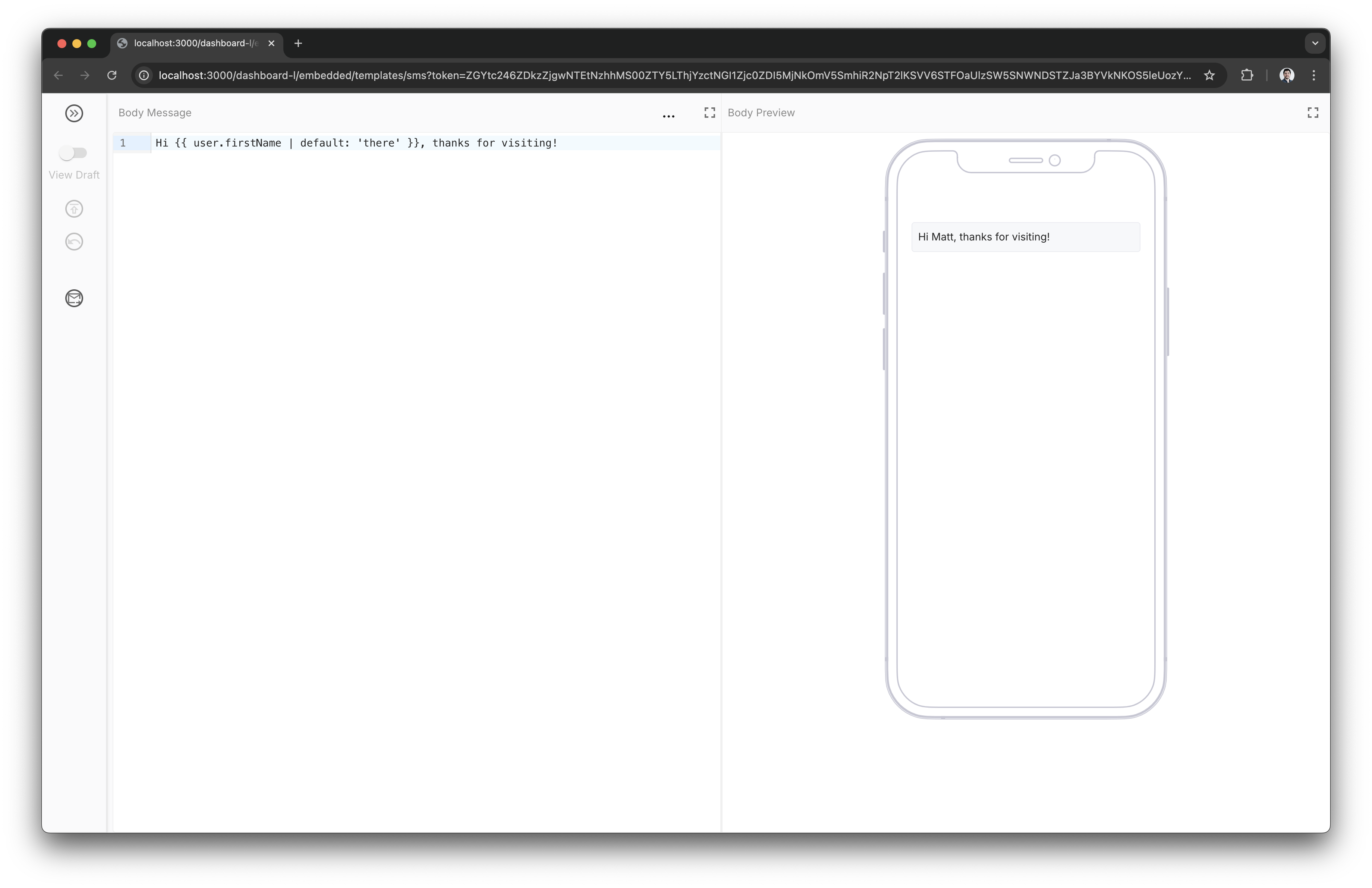Open the browser extensions puzzle icon
The image size is (1372, 888).
tap(1247, 75)
